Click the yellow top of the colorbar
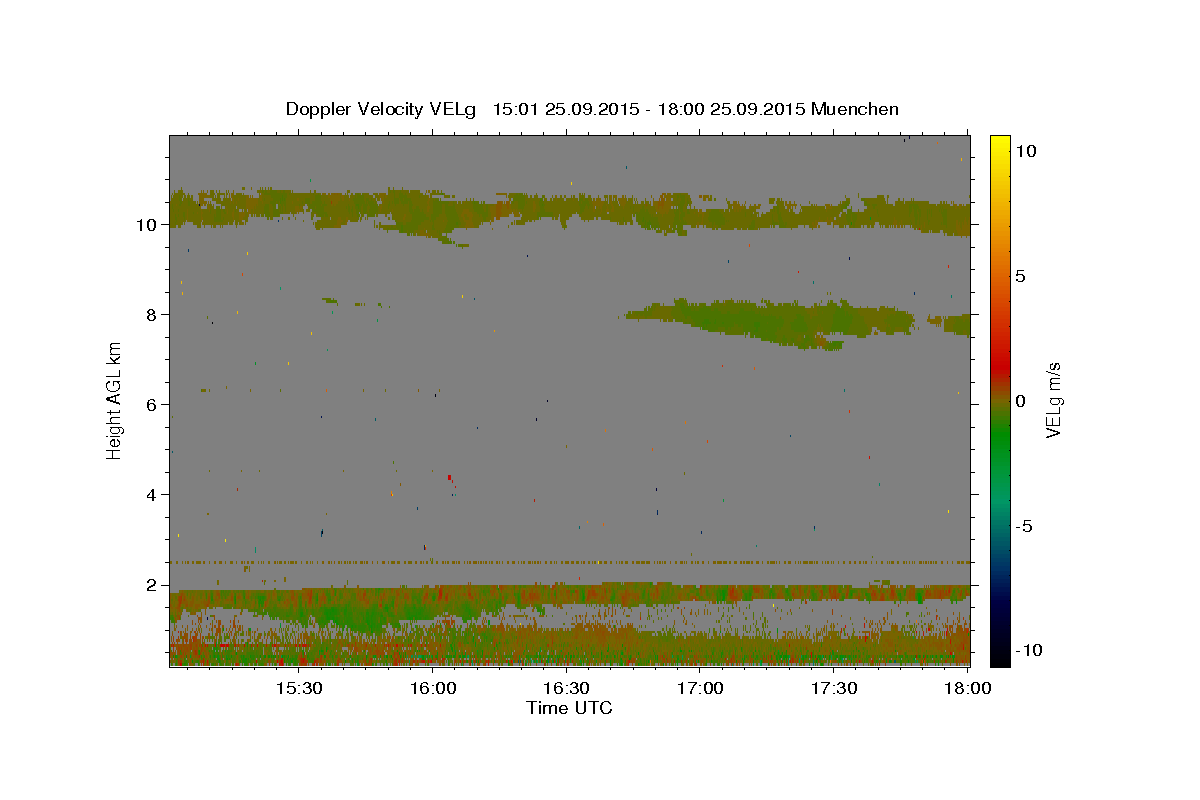This screenshot has height=800, width=1200. click(x=1000, y=145)
